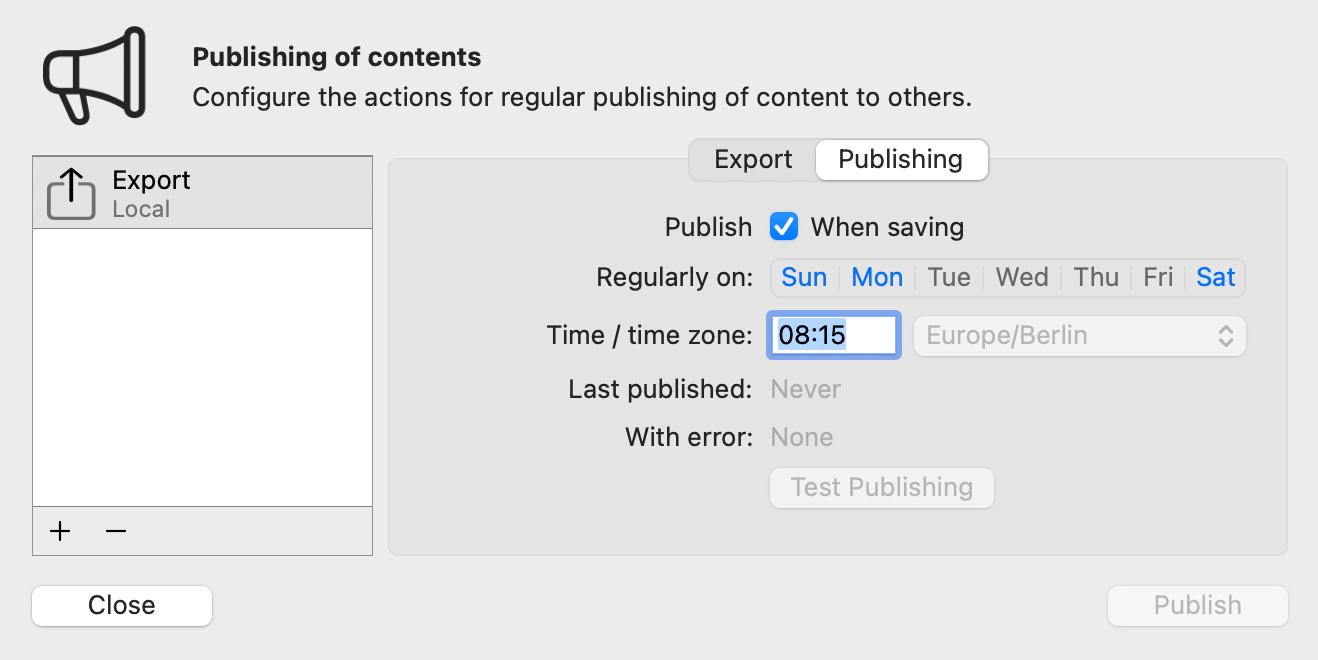Screen dimensions: 1318x660
Task: Click the Export share icon in list
Action: pos(72,194)
